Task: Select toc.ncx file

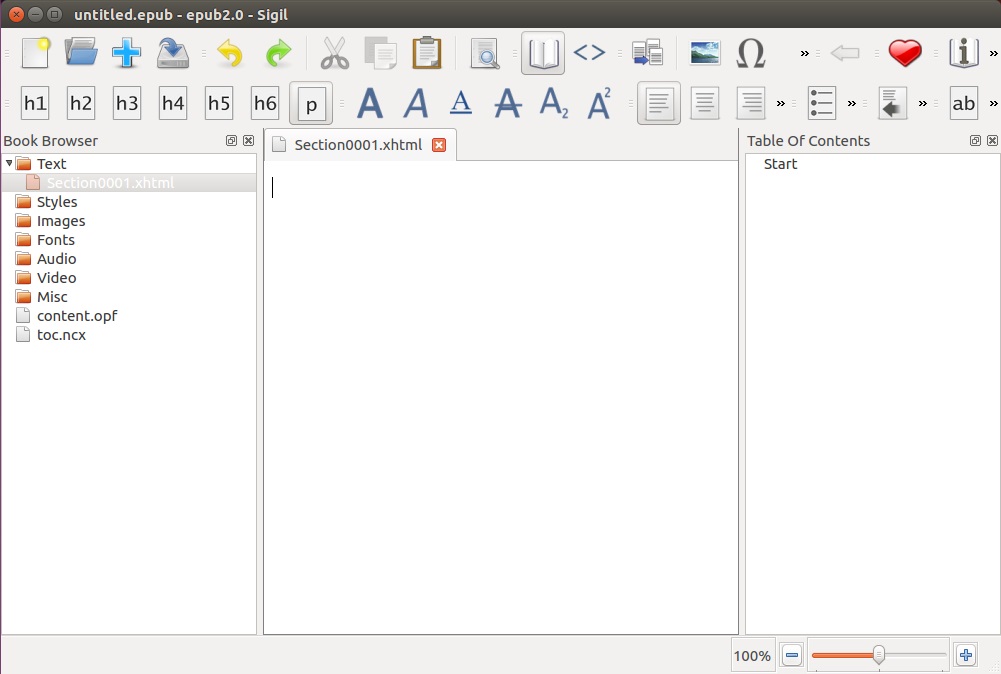Action: coord(61,335)
